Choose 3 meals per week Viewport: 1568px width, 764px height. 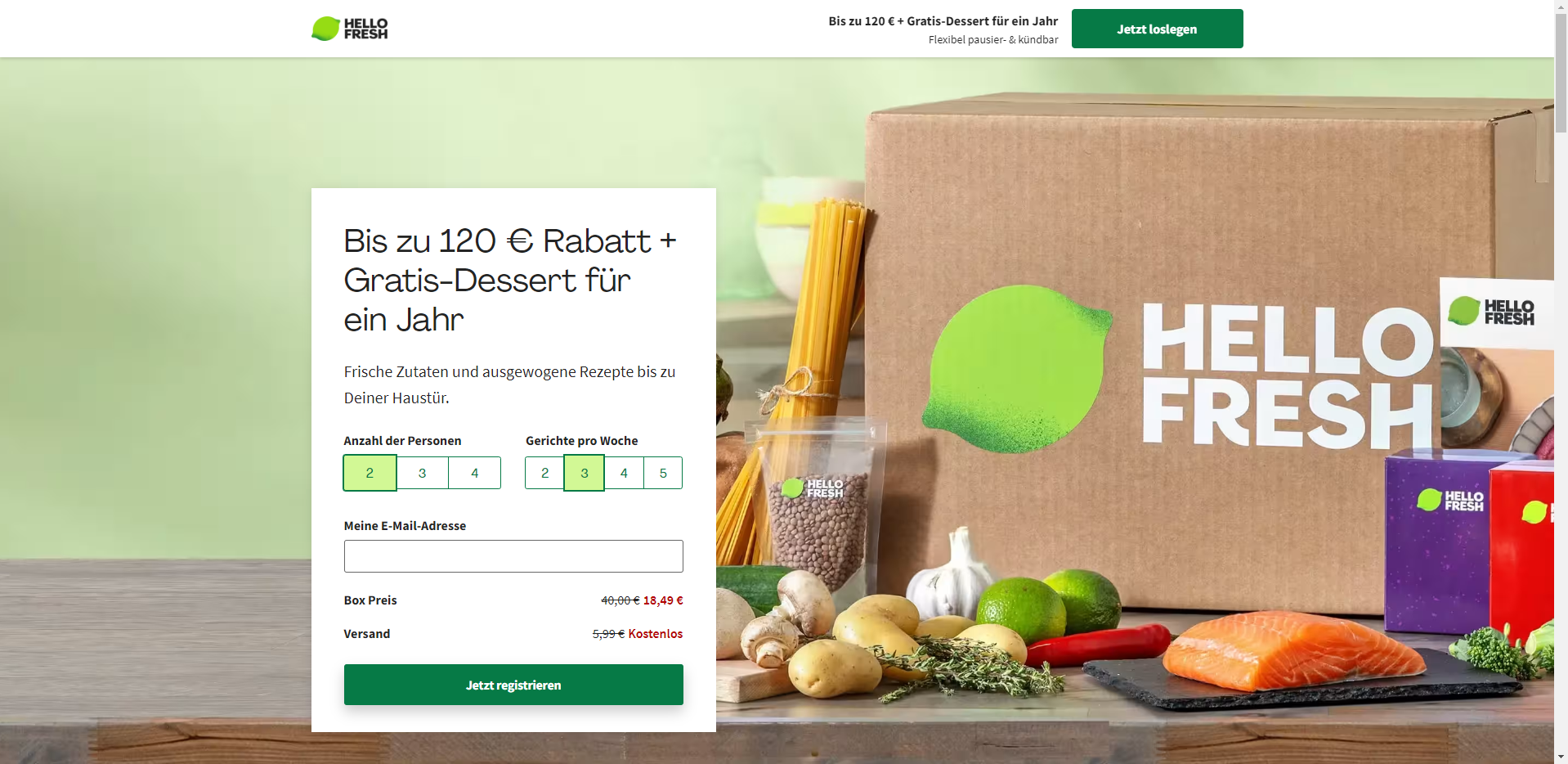click(585, 473)
